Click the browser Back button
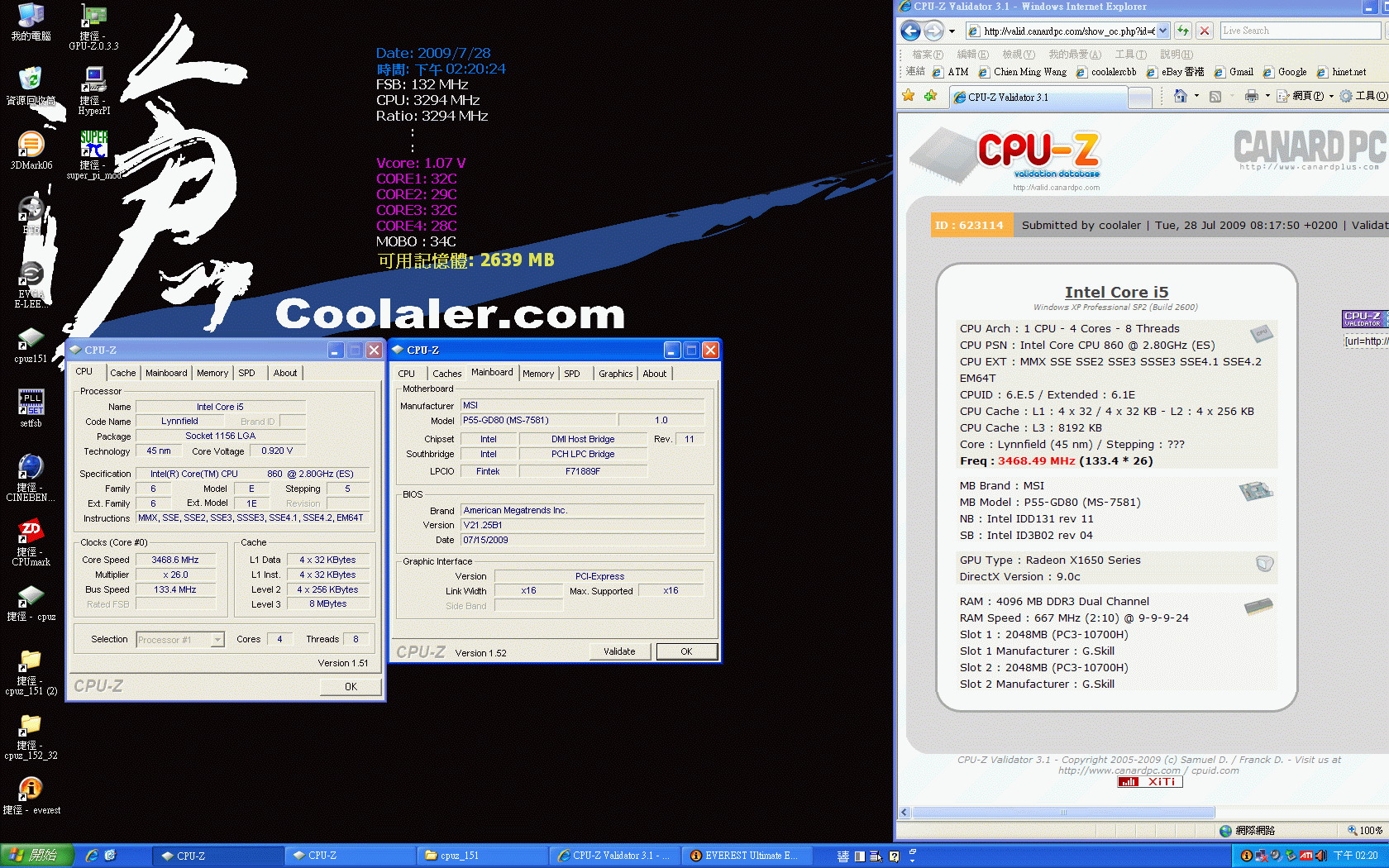Image resolution: width=1389 pixels, height=868 pixels. tap(910, 31)
